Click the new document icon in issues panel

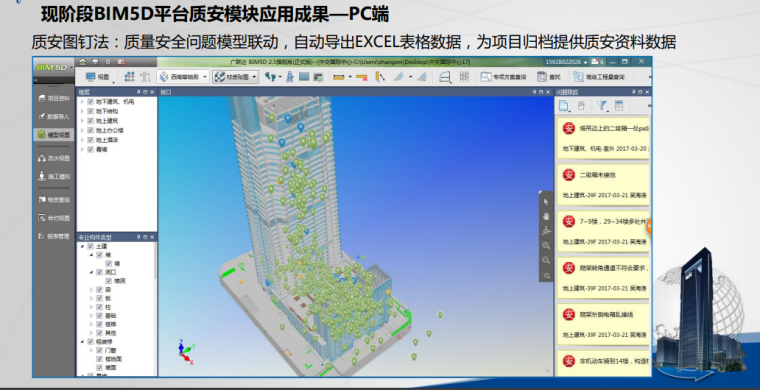click(563, 106)
